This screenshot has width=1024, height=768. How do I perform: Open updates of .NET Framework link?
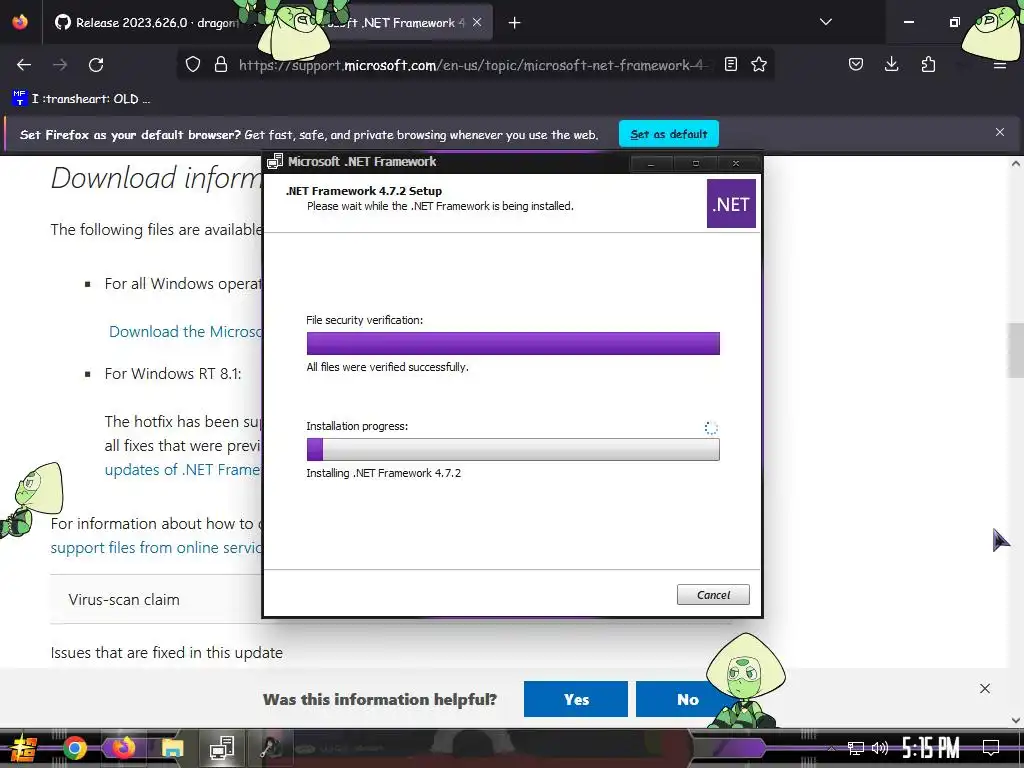(183, 470)
